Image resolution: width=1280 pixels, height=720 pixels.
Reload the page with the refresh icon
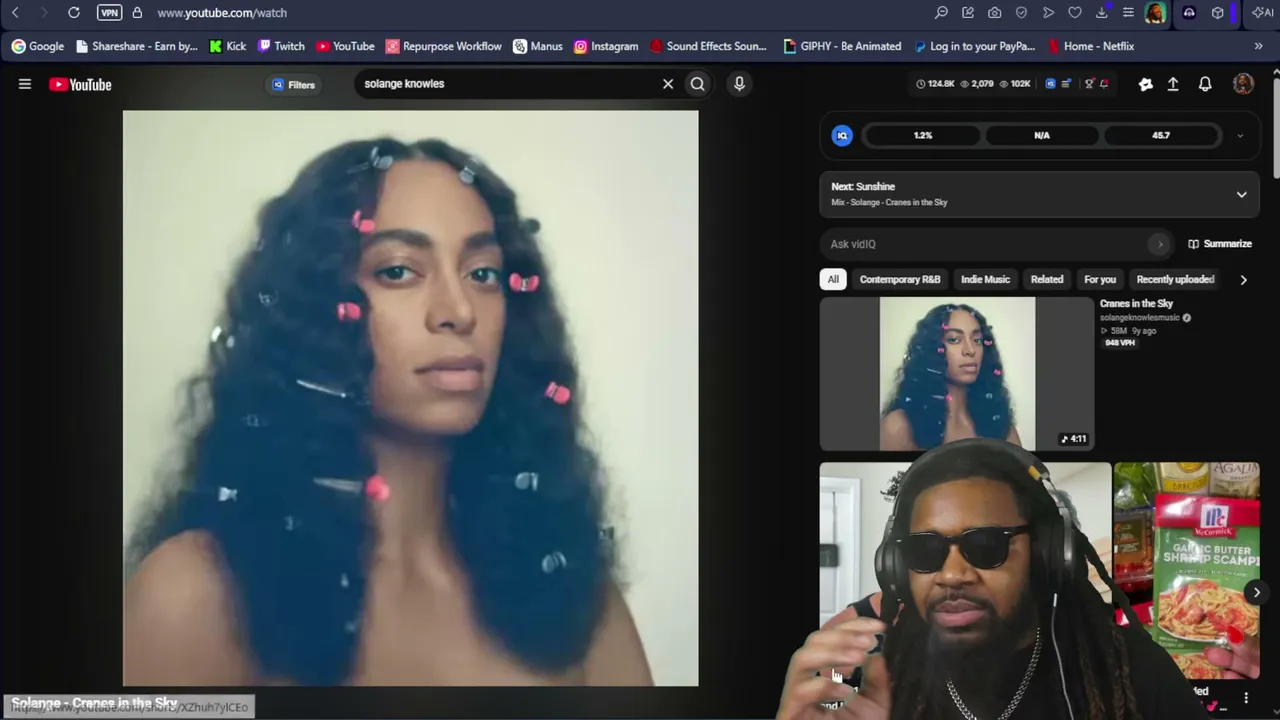coord(73,13)
